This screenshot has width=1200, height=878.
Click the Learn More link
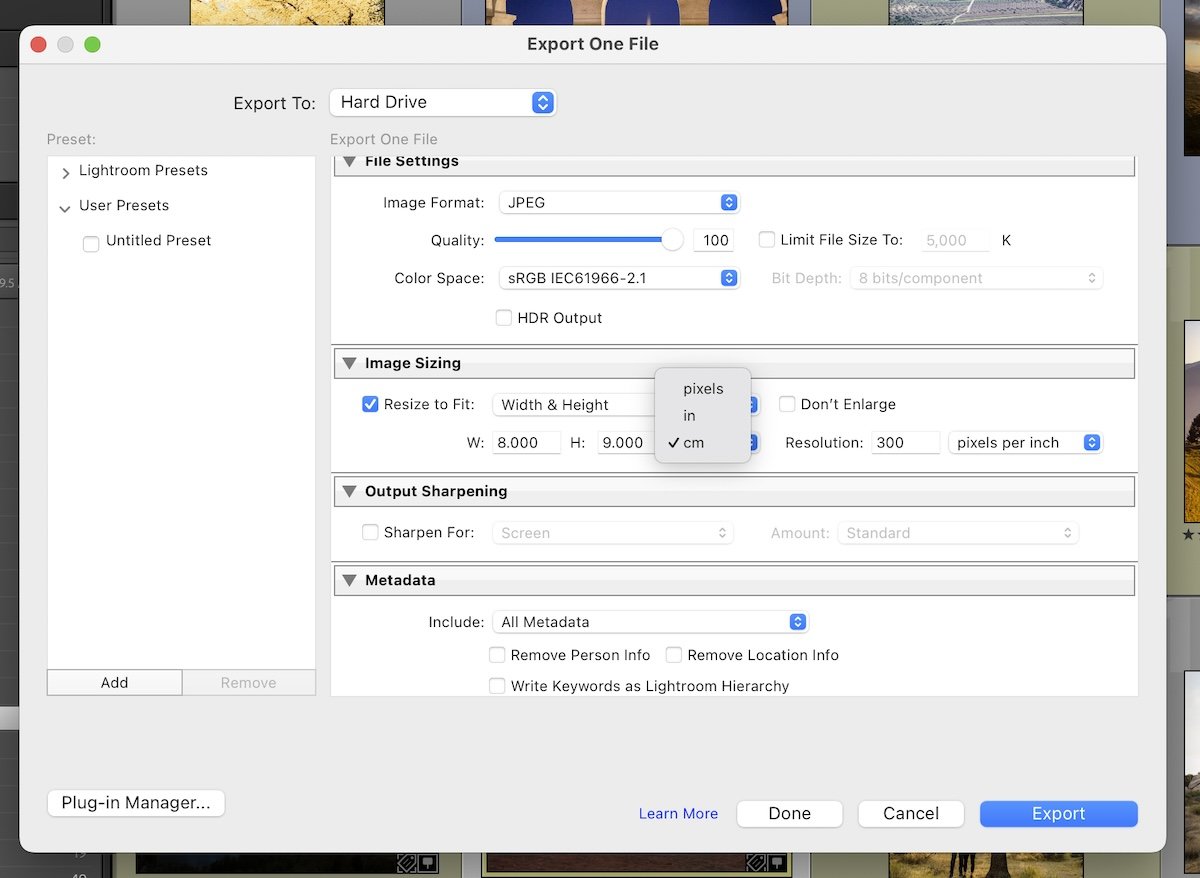[x=678, y=813]
